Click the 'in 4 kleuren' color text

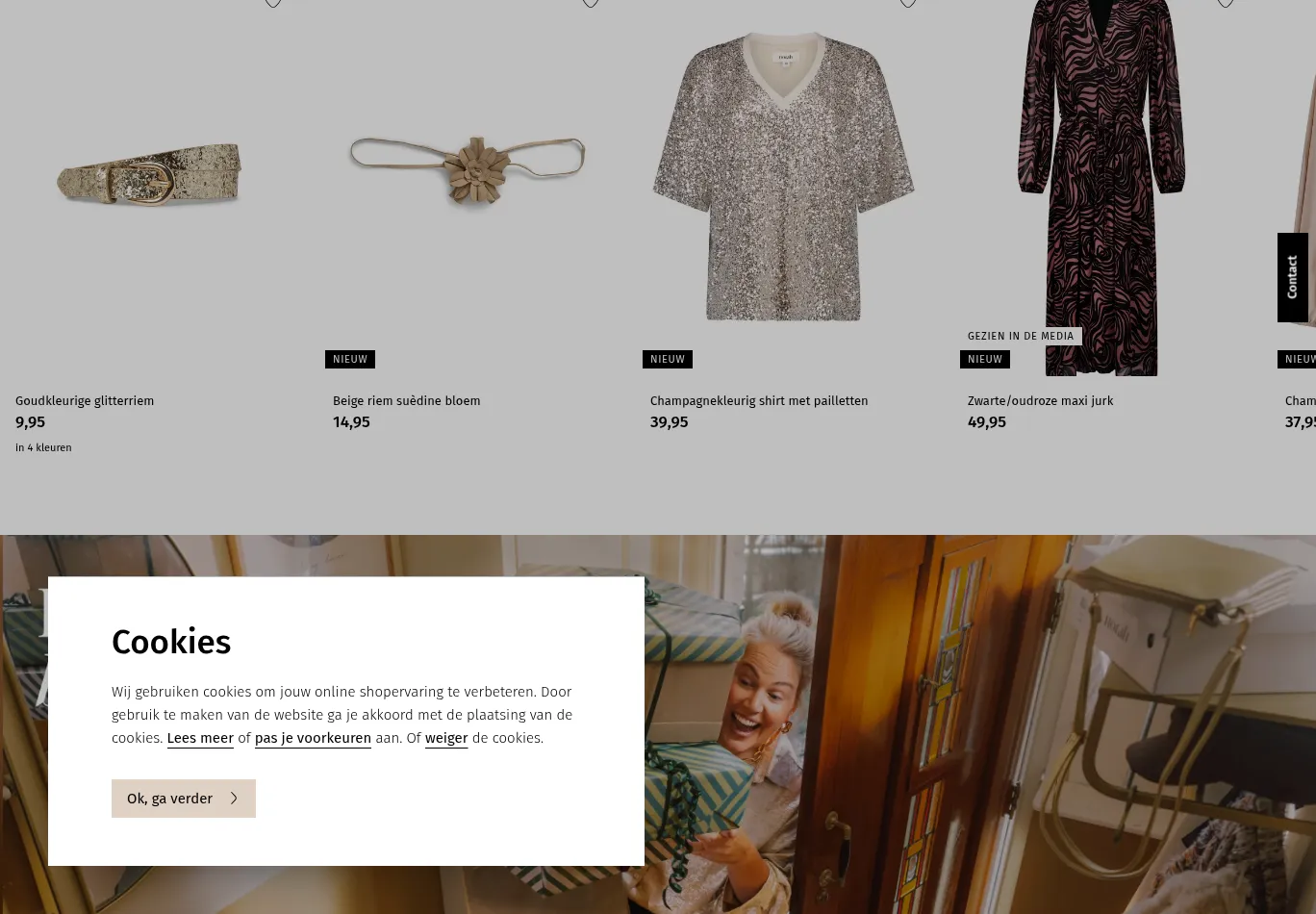pos(43,447)
